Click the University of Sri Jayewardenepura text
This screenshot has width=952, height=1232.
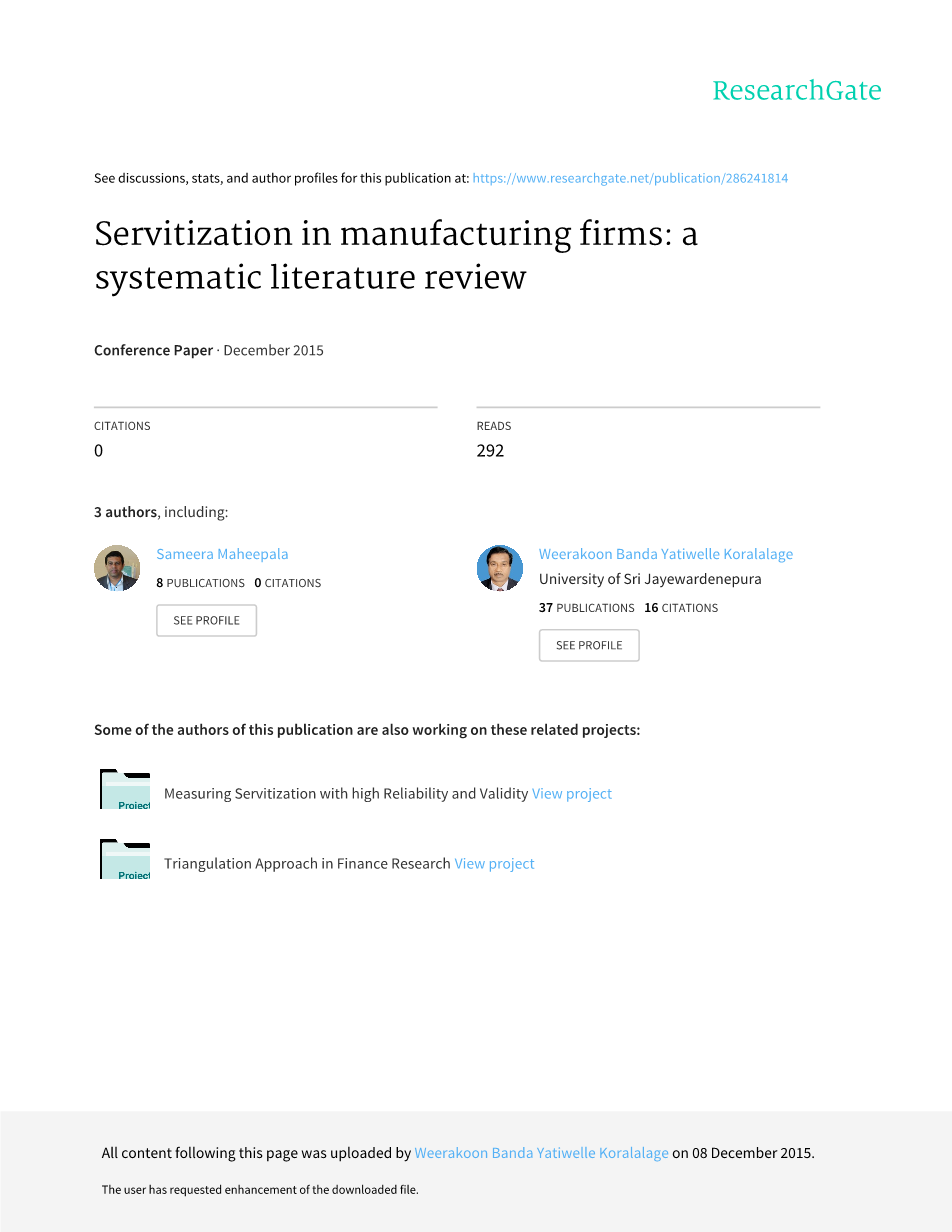click(x=650, y=579)
